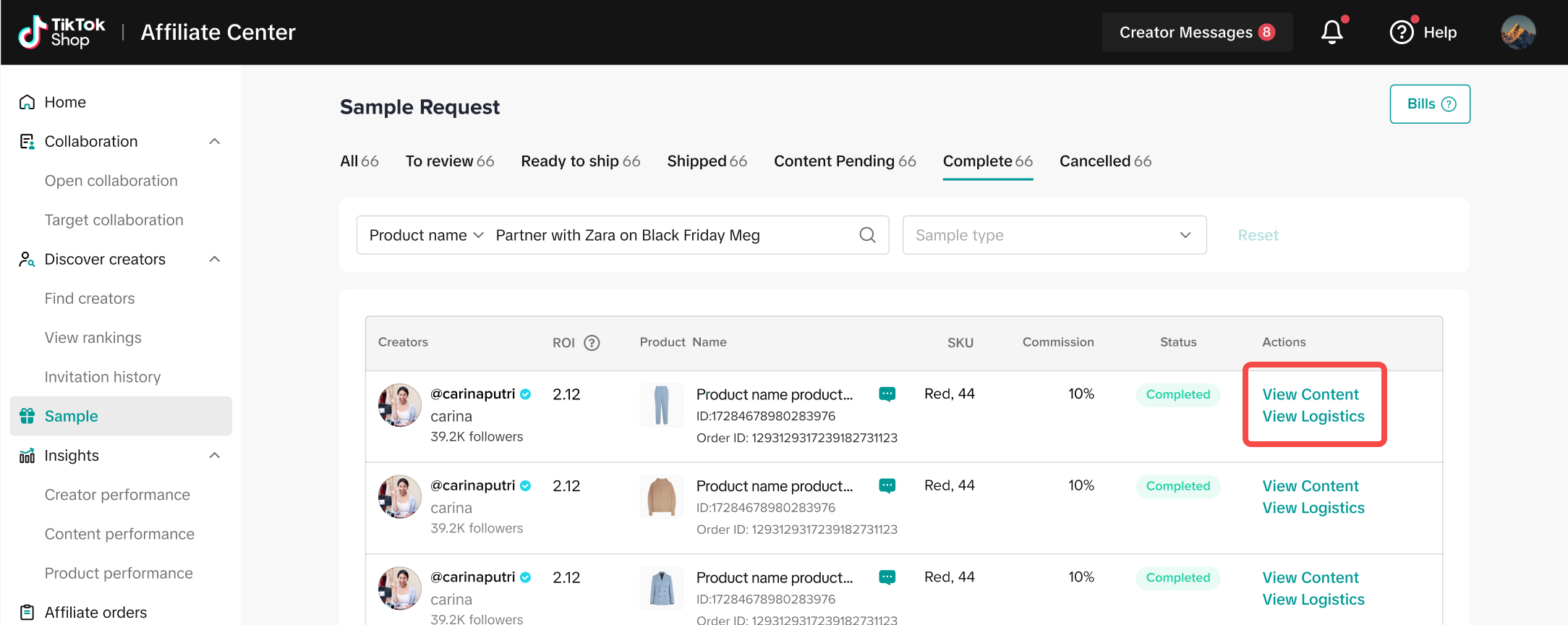Select the Shipped tab
The width and height of the screenshot is (1568, 625).
pos(707,161)
